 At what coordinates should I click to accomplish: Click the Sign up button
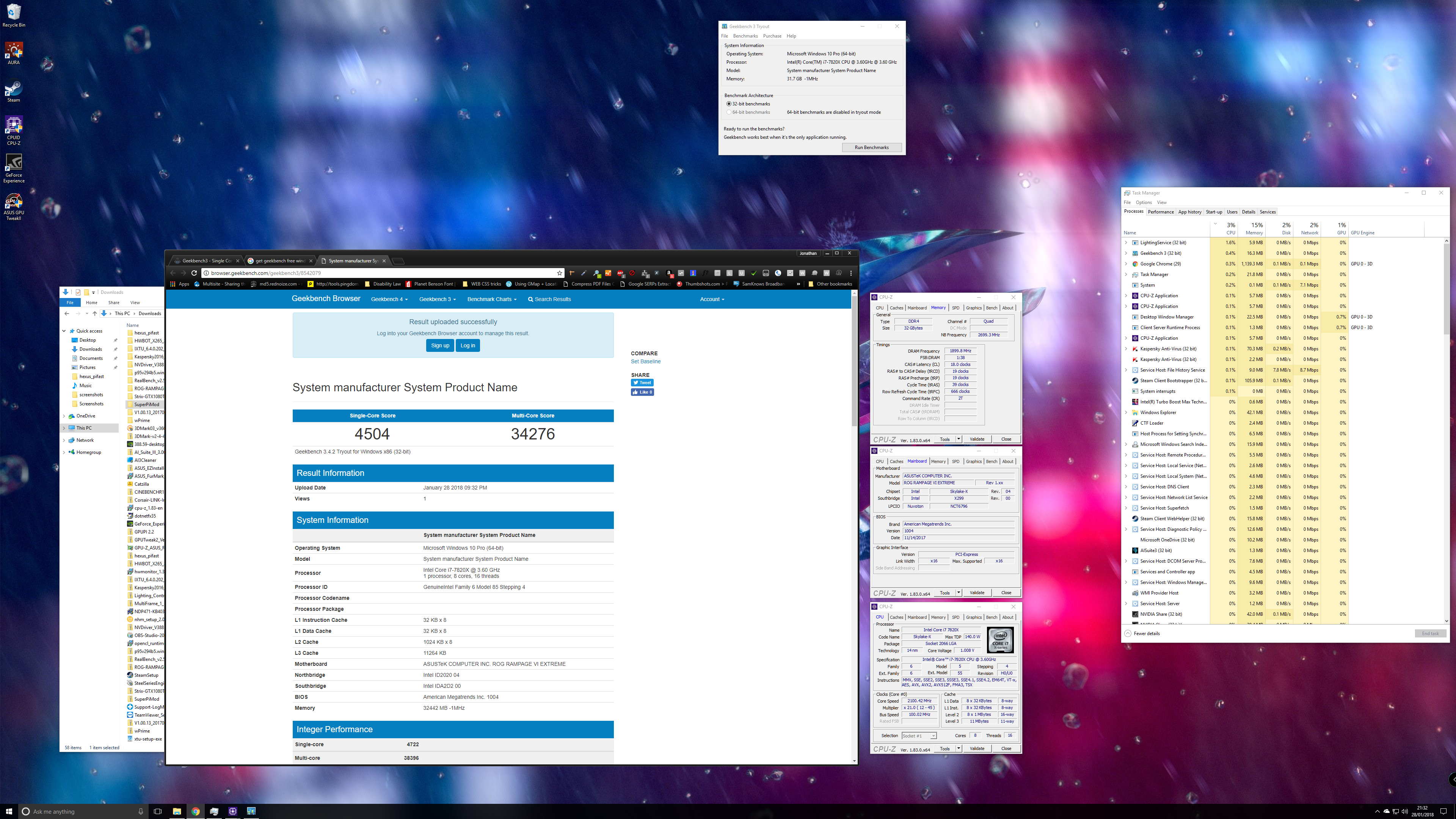(440, 345)
